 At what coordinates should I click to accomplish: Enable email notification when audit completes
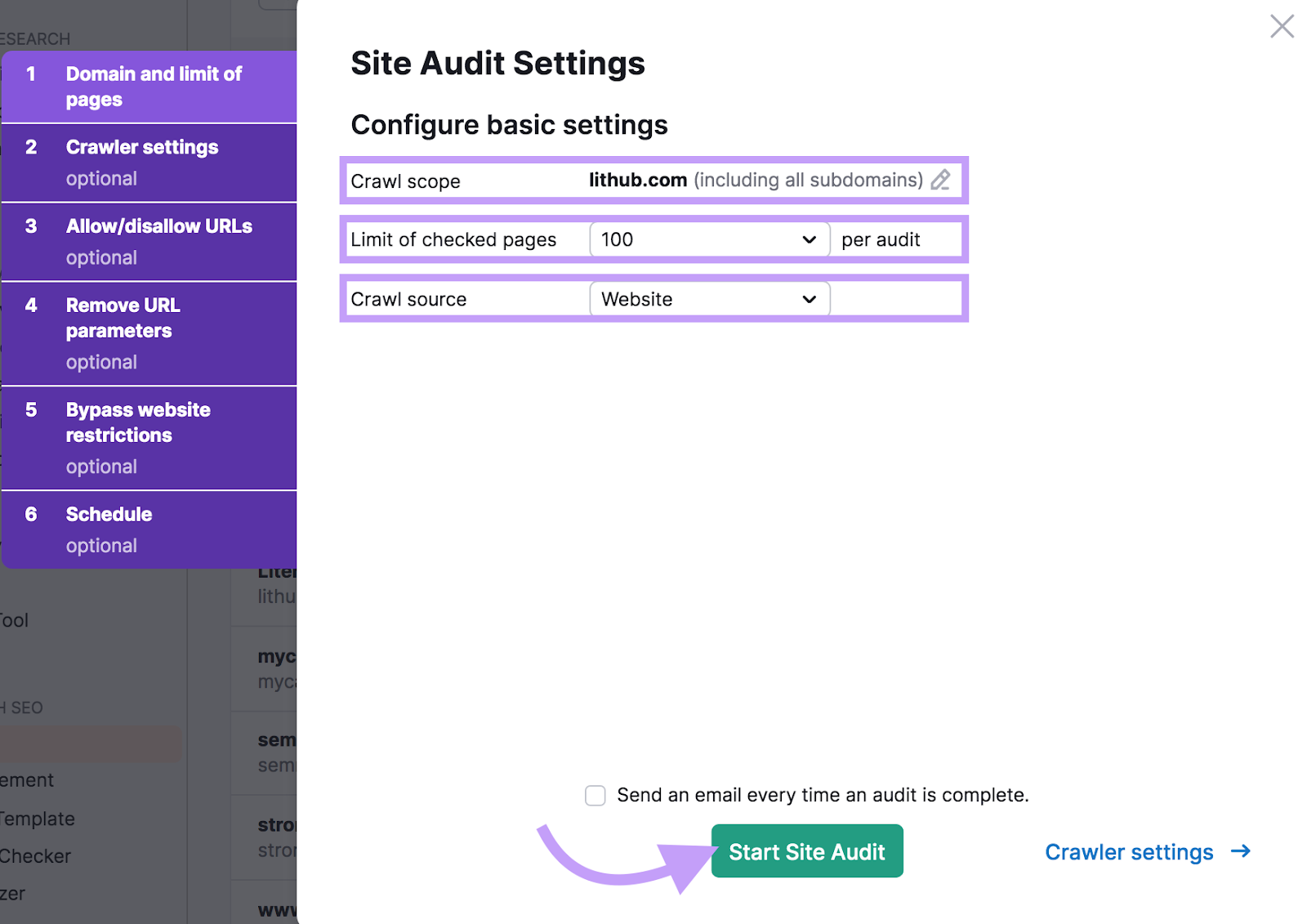(596, 796)
